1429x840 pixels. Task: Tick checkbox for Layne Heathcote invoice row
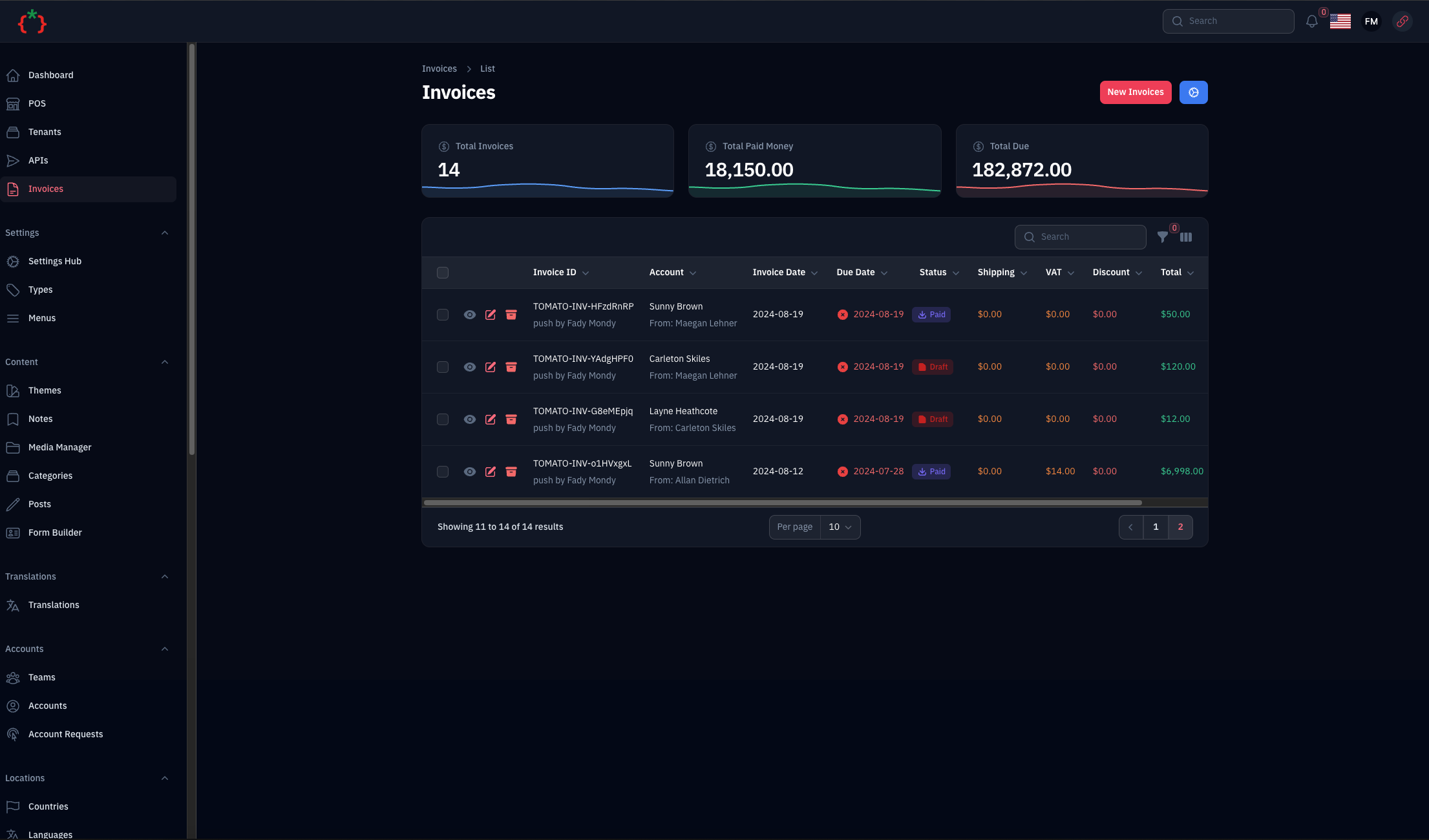pyautogui.click(x=443, y=419)
